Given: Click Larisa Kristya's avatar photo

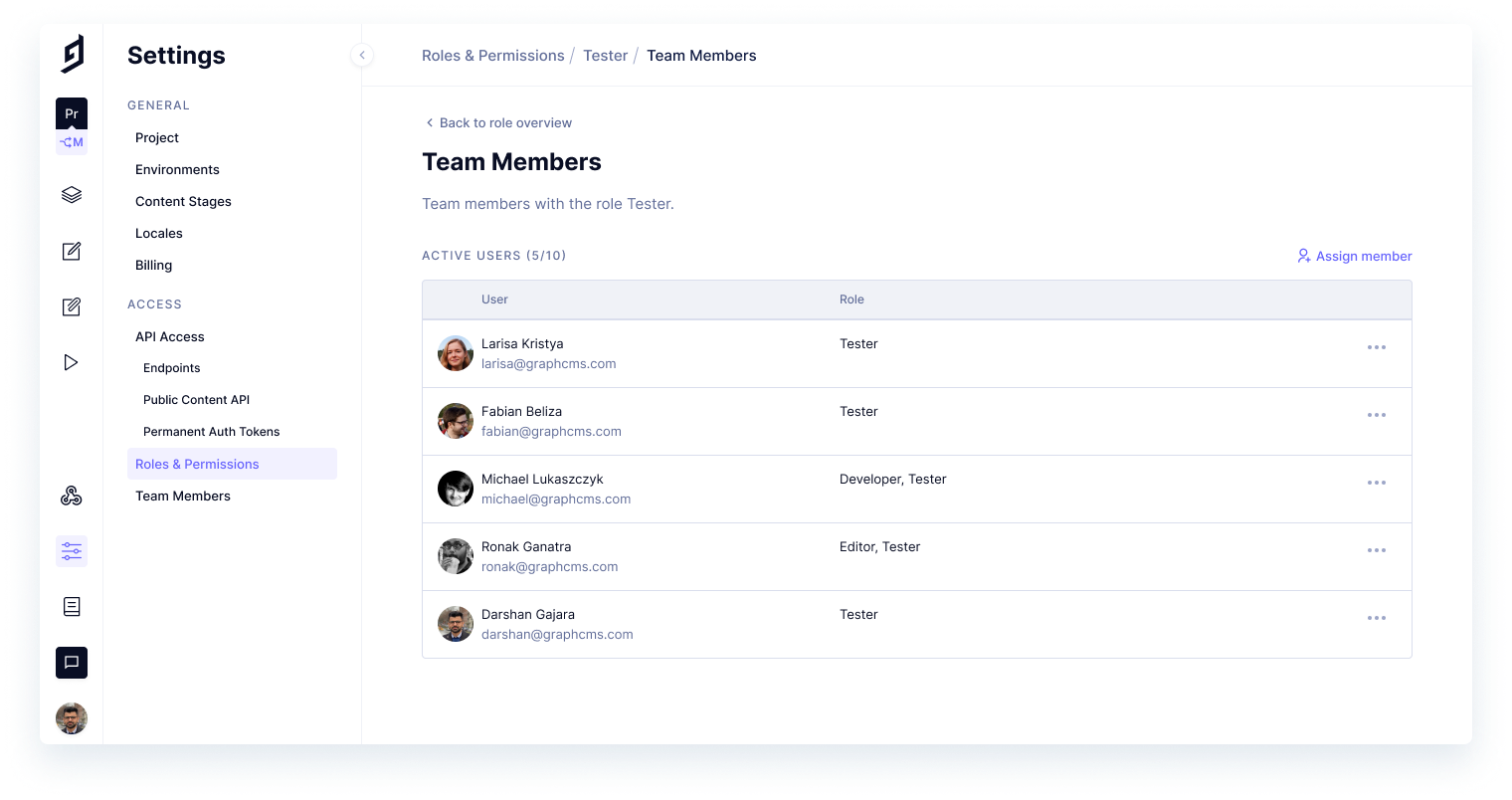Looking at the screenshot, I should pyautogui.click(x=456, y=353).
